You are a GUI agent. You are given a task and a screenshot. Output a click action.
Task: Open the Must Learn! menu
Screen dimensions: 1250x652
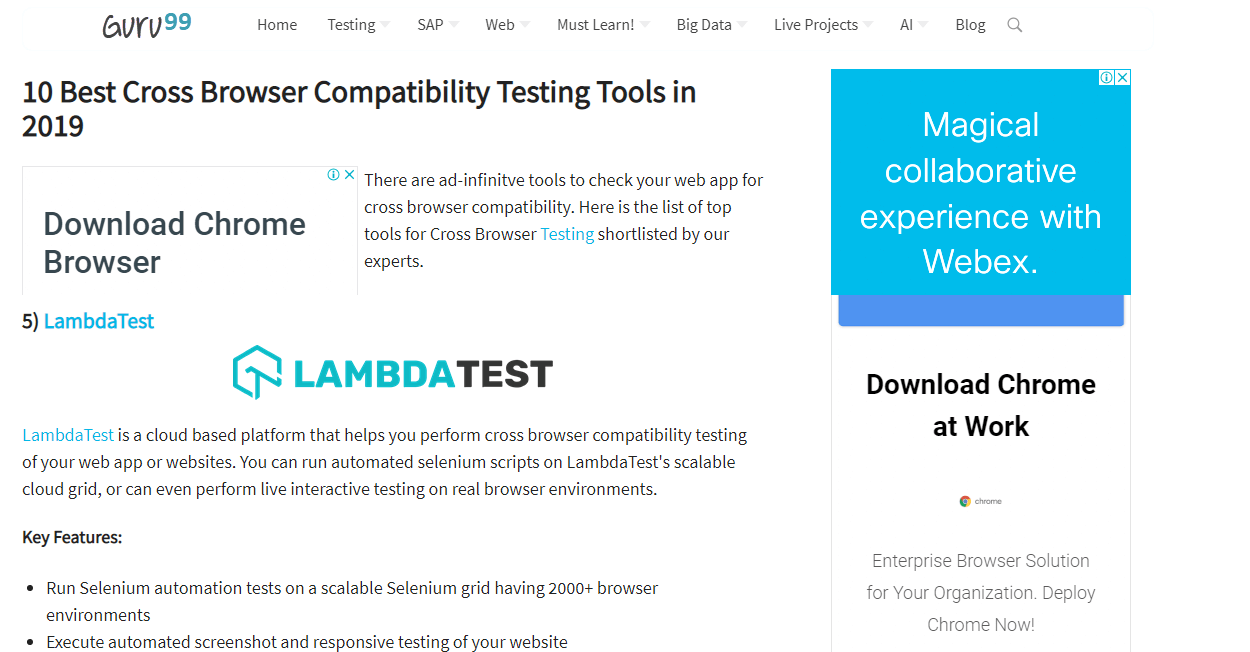click(602, 25)
